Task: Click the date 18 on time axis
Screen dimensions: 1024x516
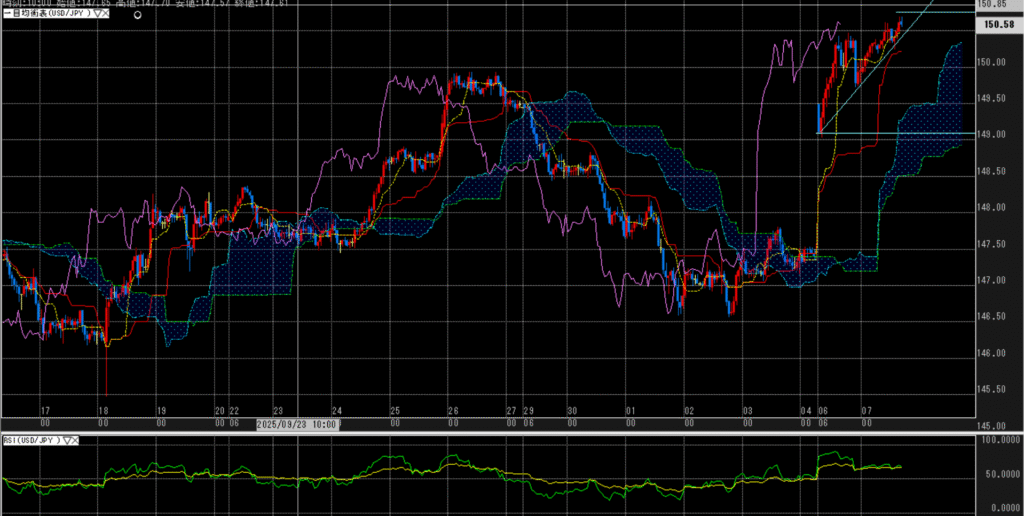Action: tap(103, 411)
